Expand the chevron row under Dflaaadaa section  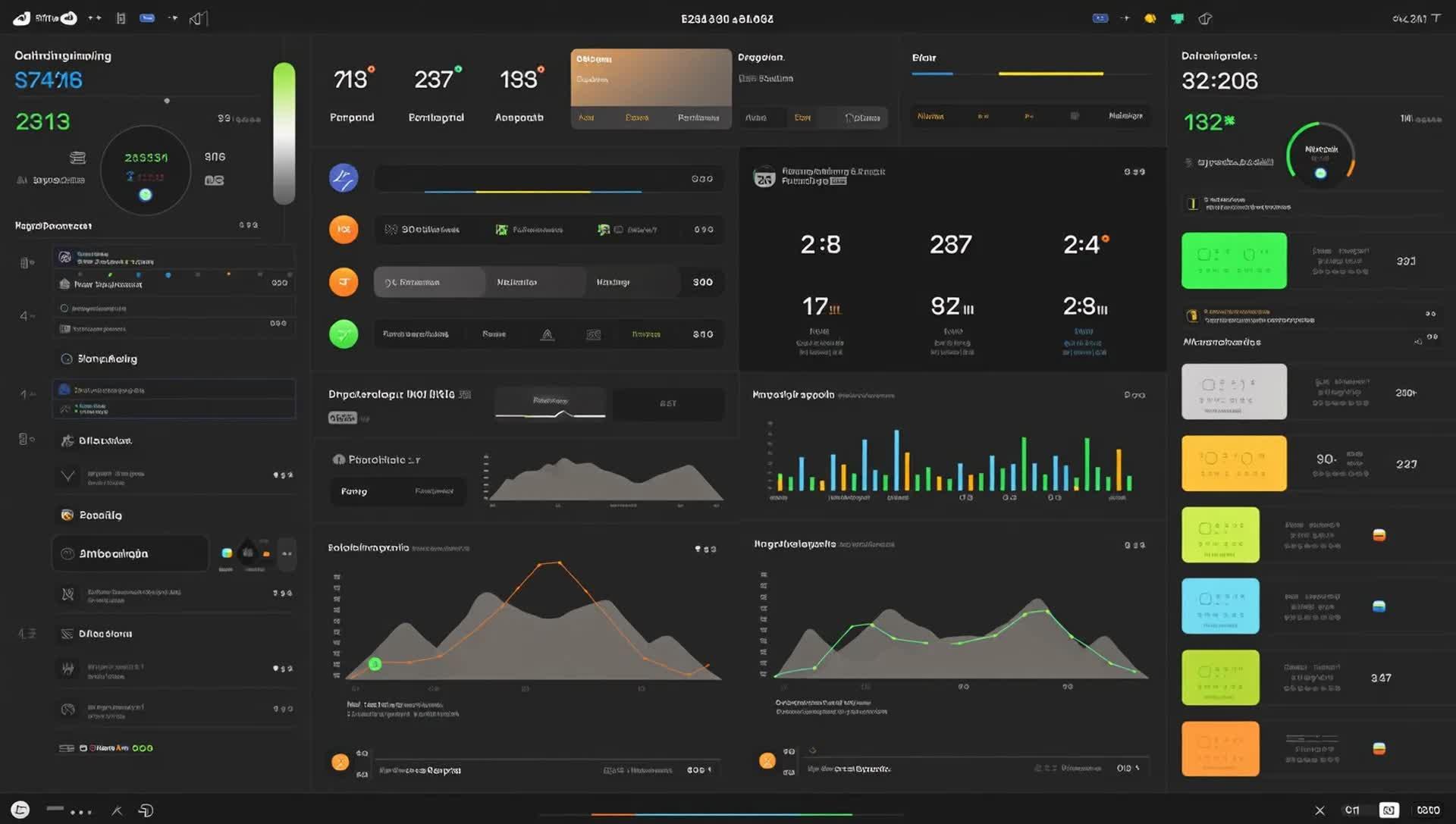175,475
